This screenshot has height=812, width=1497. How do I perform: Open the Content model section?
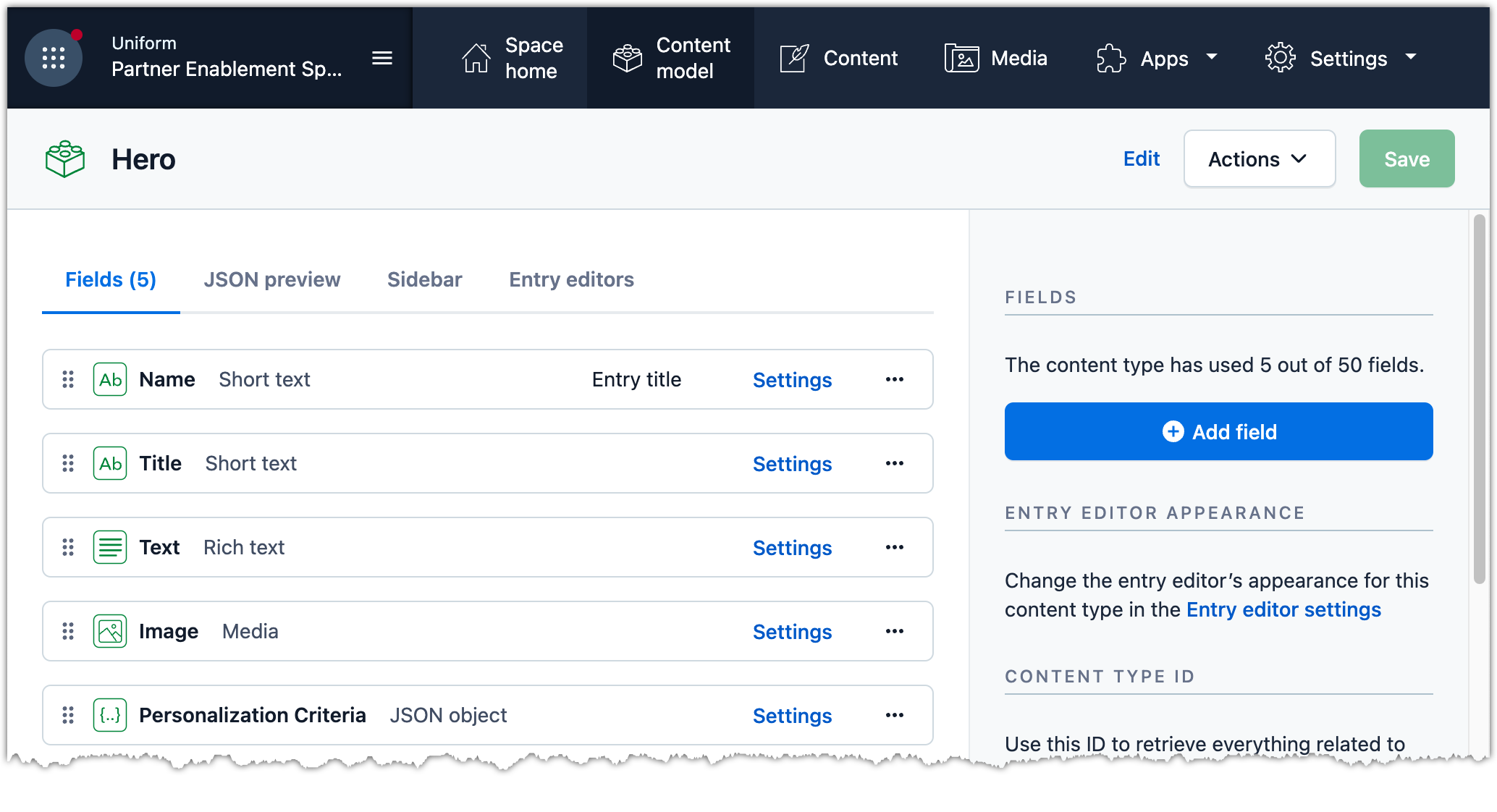(671, 58)
